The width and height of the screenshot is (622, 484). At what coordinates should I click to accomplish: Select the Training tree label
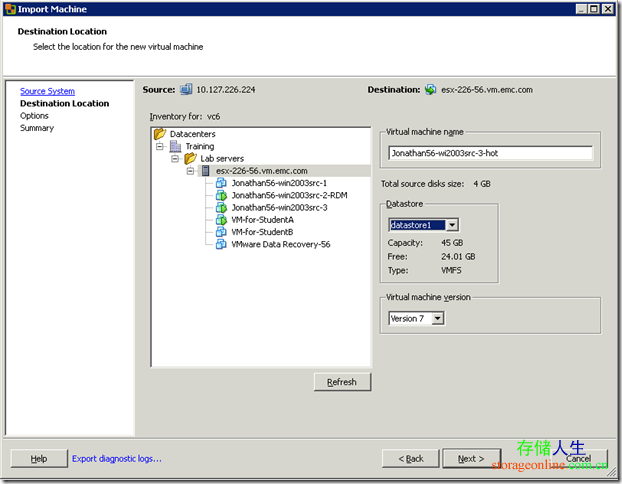pos(200,146)
